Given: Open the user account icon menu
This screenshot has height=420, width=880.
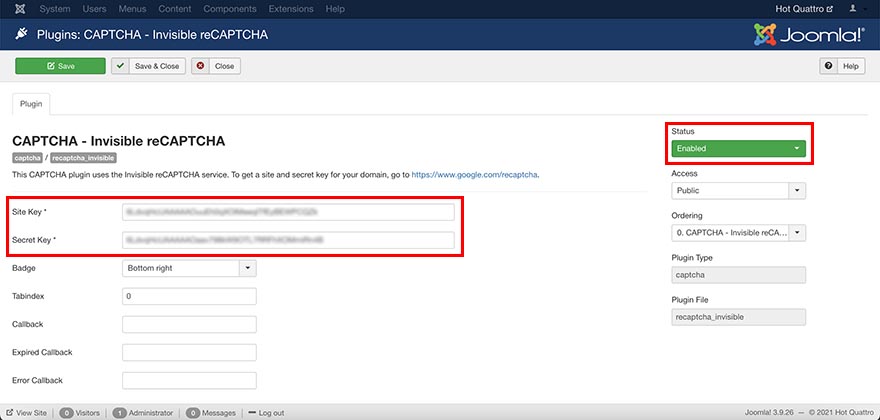Looking at the screenshot, I should (855, 9).
